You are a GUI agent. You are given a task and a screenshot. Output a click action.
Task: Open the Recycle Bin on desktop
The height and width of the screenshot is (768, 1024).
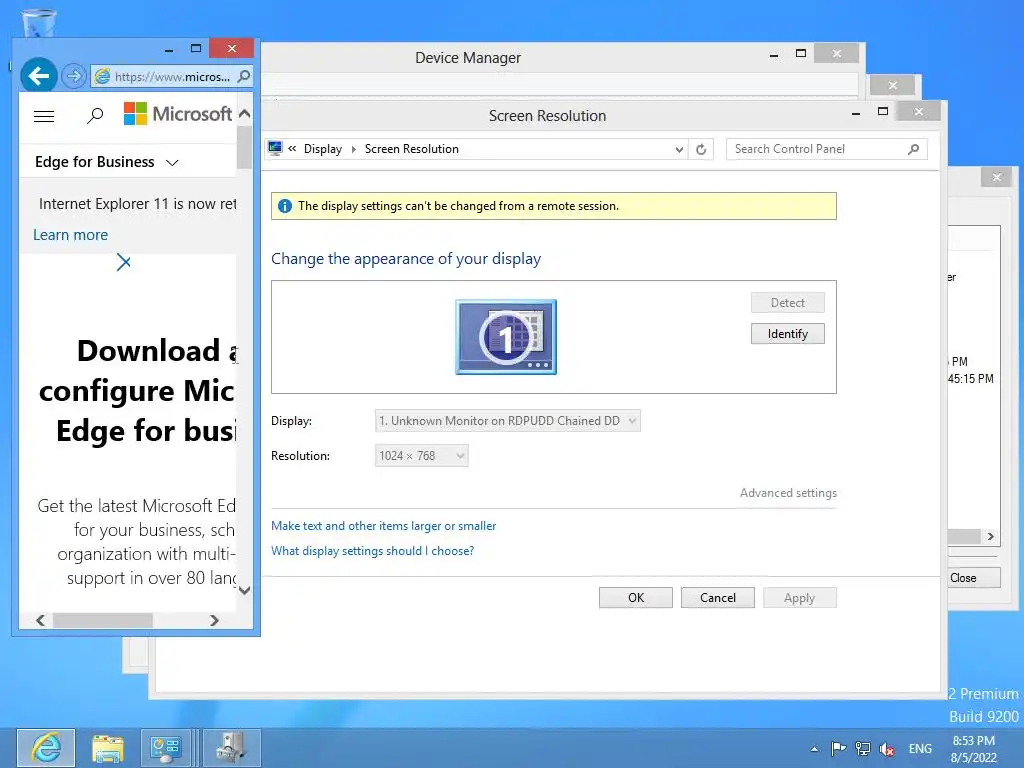[x=39, y=23]
